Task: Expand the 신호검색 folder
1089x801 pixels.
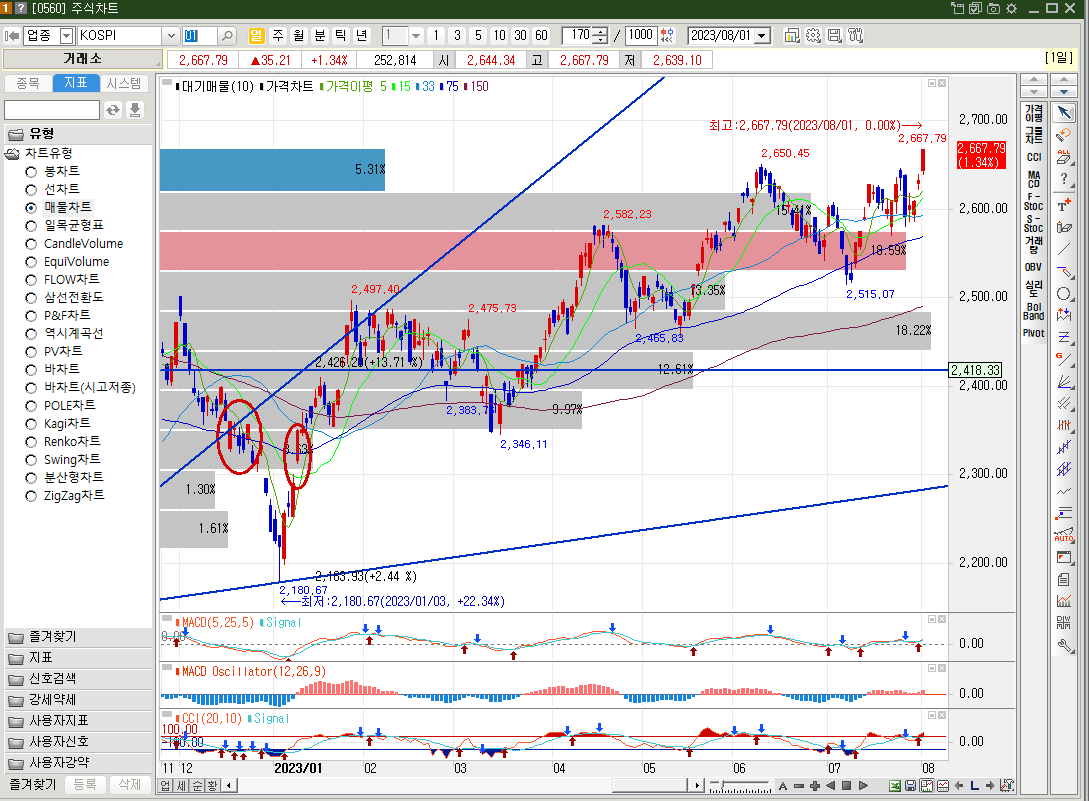Action: tap(78, 679)
